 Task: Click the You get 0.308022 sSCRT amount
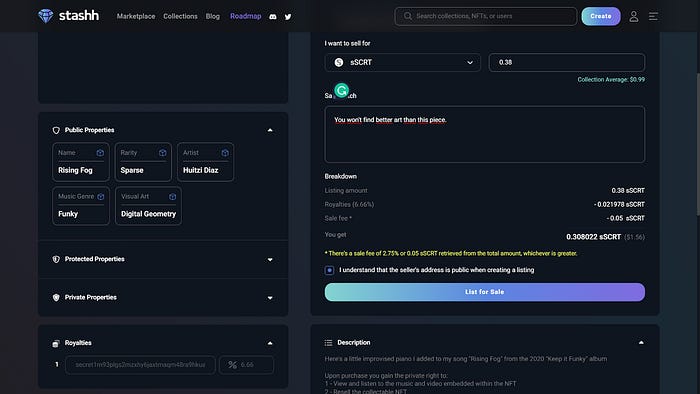click(x=593, y=236)
